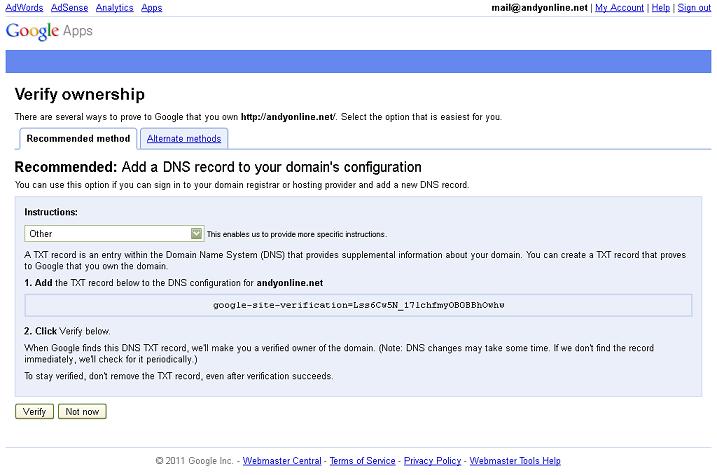Open Privacy Policy link

433,461
